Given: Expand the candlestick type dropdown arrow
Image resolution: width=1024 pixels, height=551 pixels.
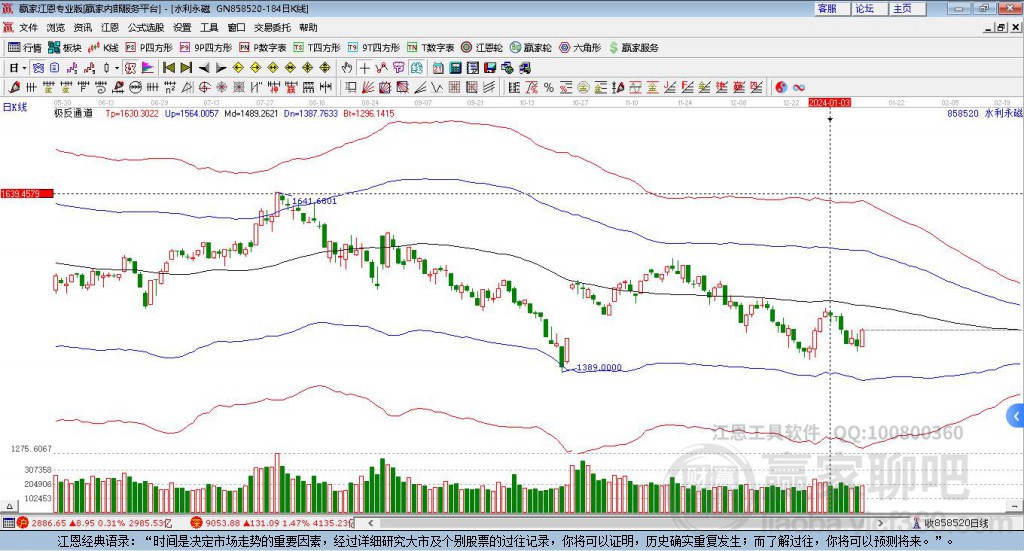Looking at the screenshot, I should click(x=116, y=68).
